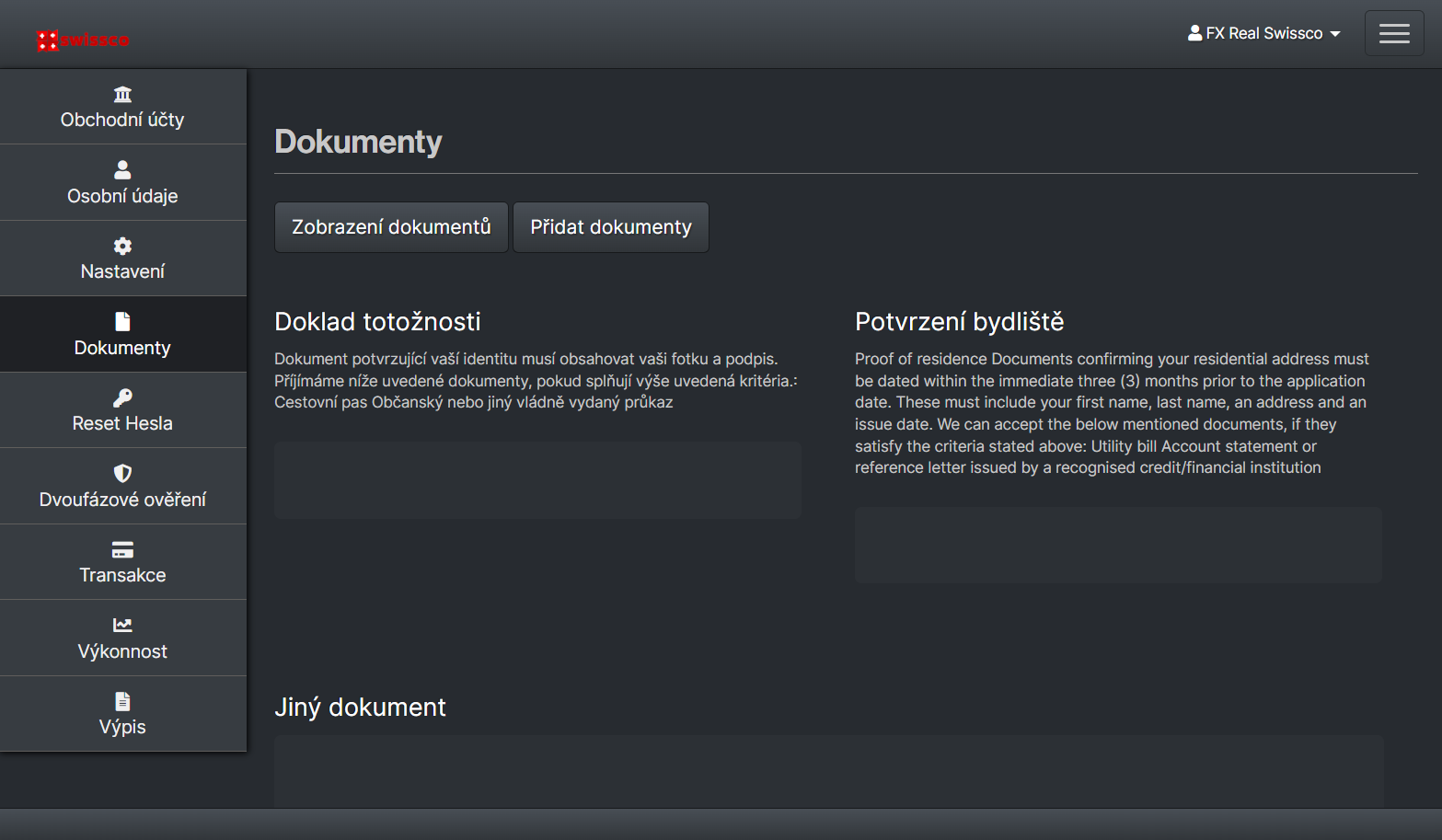Click the key icon for Reset Hesla
Image resolution: width=1442 pixels, height=840 pixels.
point(122,397)
